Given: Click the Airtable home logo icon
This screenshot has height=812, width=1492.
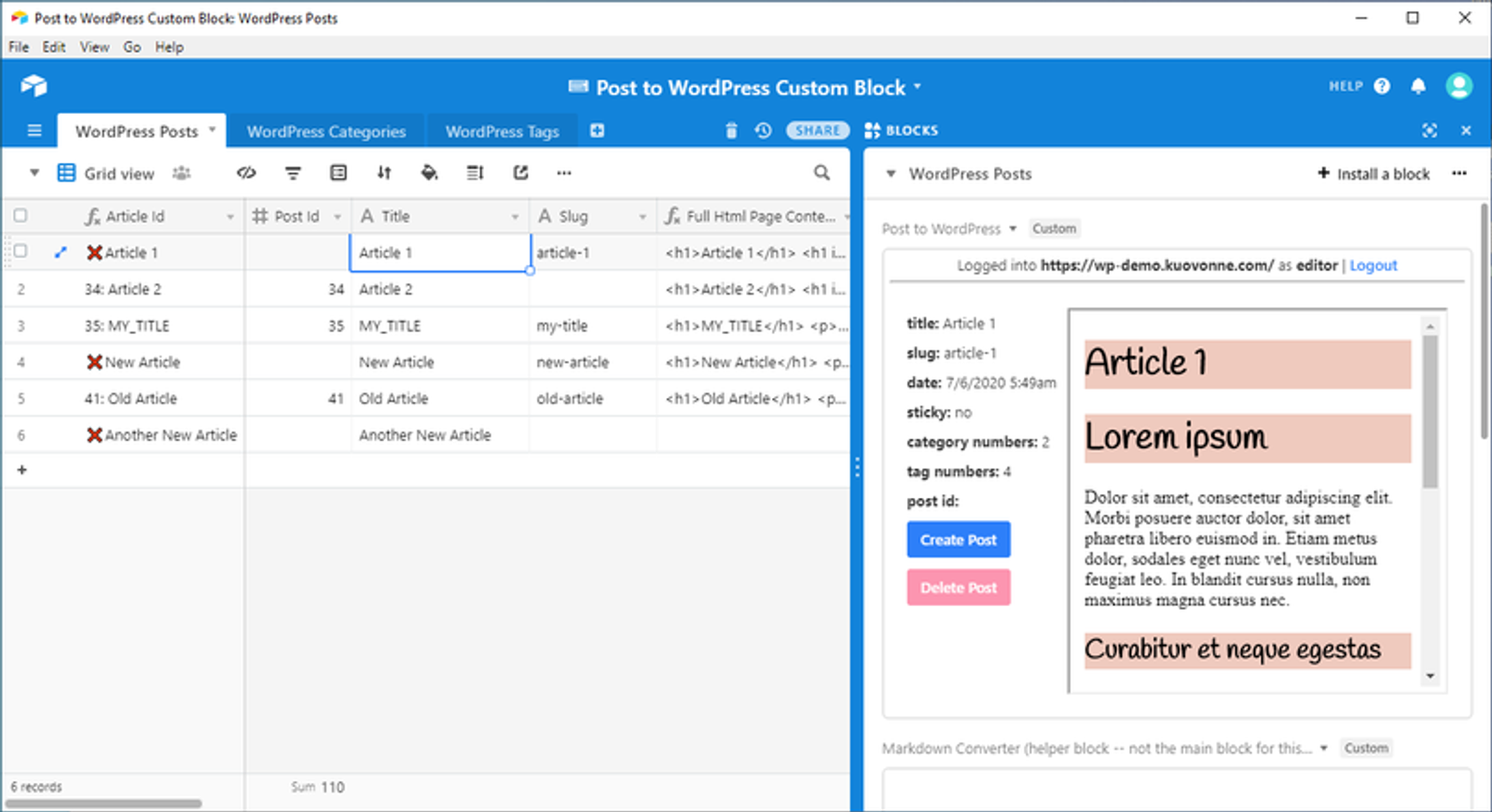Looking at the screenshot, I should pos(34,86).
